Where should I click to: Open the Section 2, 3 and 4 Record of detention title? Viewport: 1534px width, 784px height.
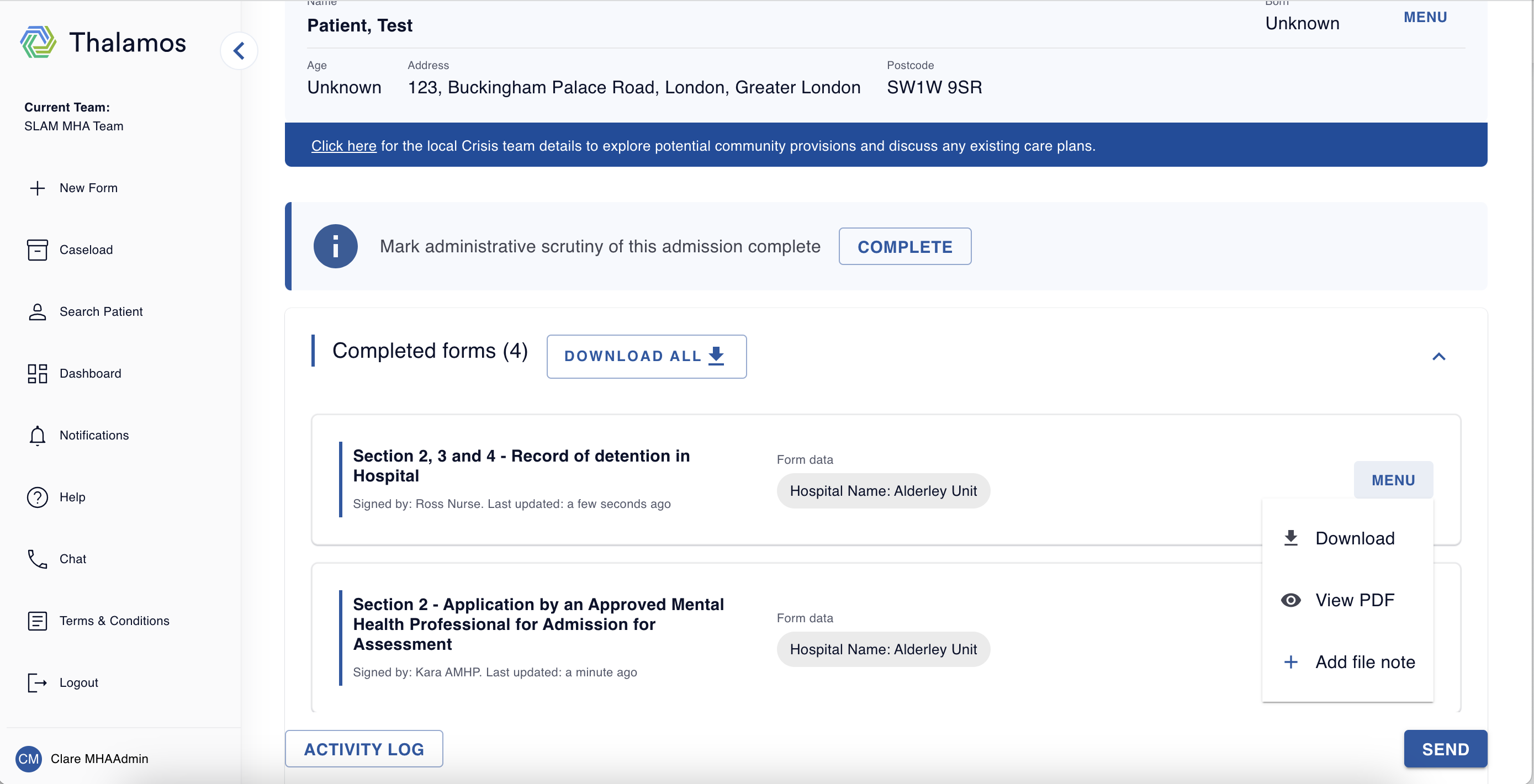(521, 466)
